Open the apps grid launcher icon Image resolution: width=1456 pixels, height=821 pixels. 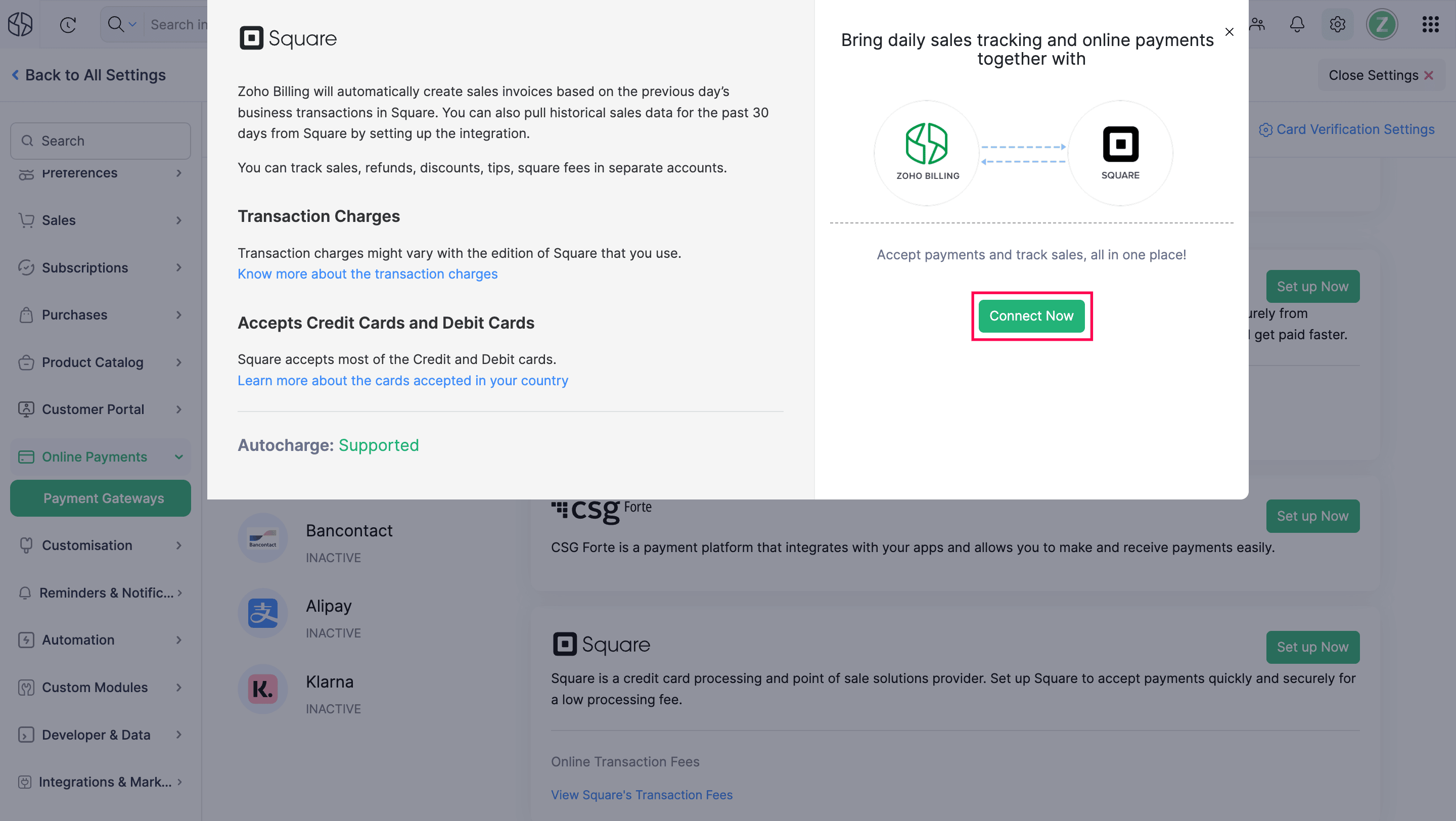[x=1430, y=24]
